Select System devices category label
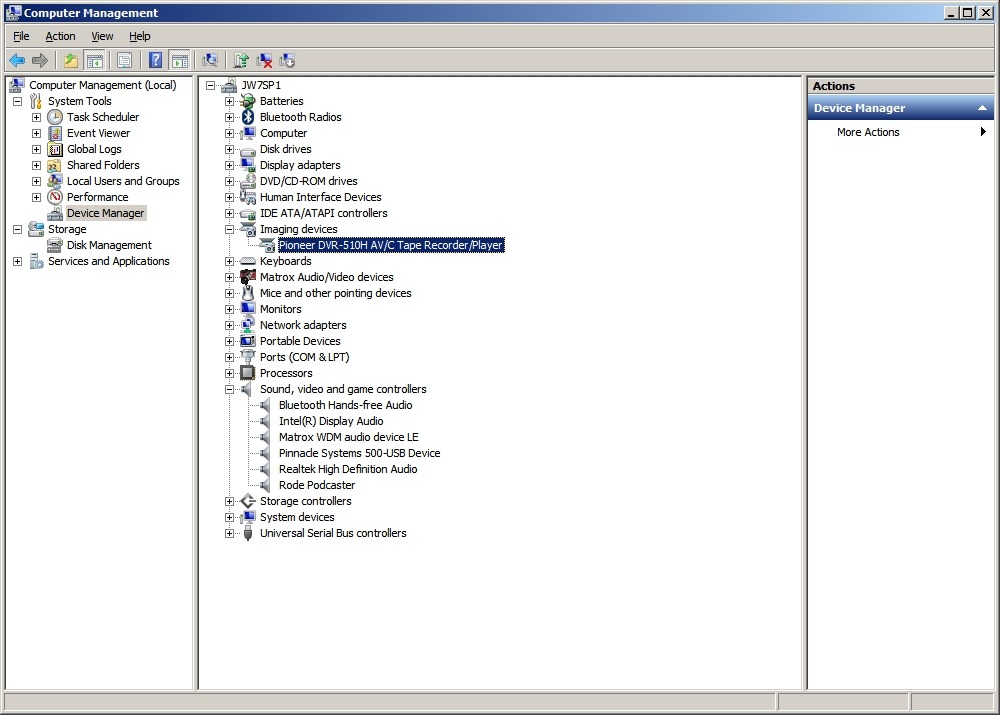Viewport: 1000px width, 715px height. click(297, 517)
